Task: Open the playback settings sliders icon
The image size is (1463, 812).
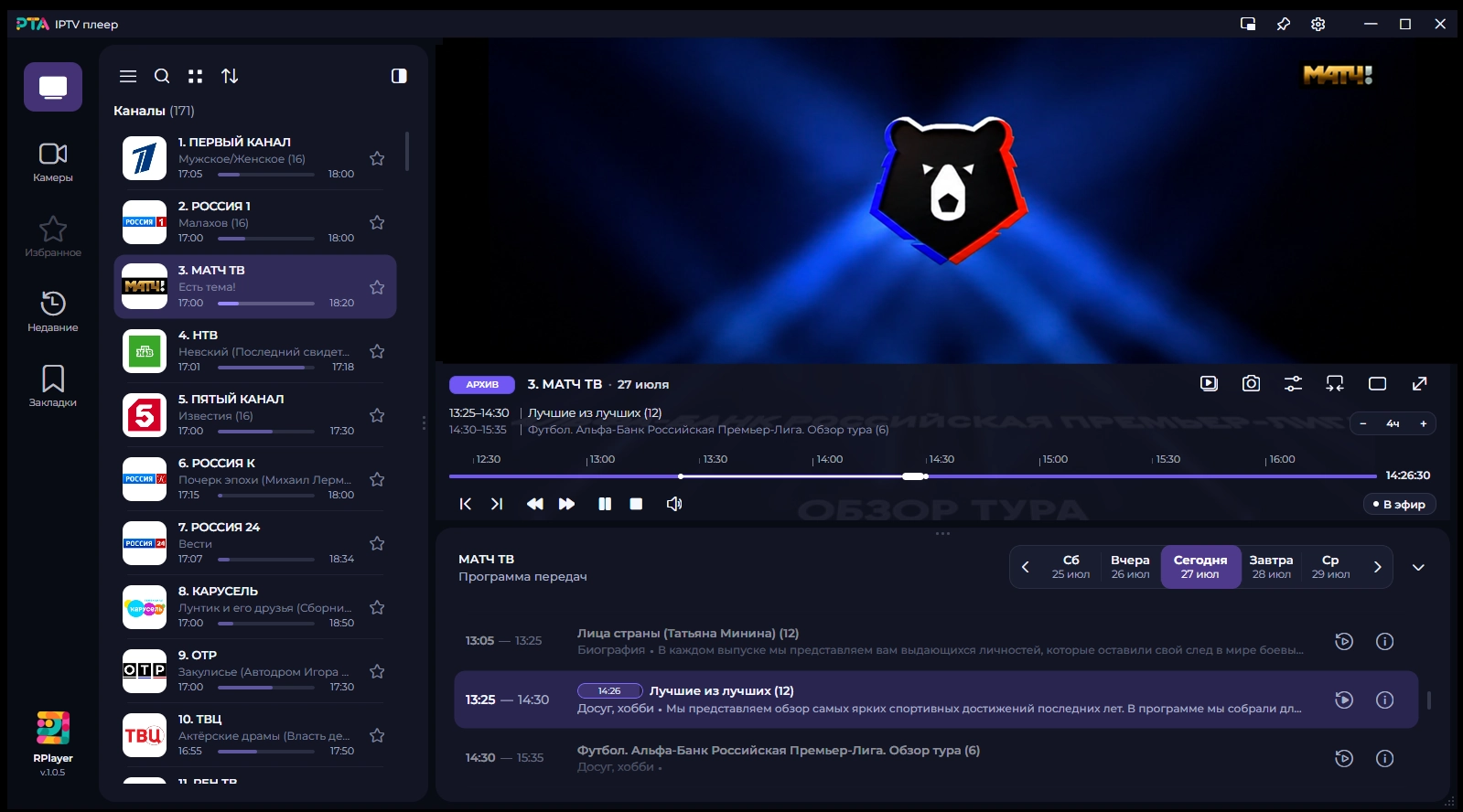Action: [1293, 384]
